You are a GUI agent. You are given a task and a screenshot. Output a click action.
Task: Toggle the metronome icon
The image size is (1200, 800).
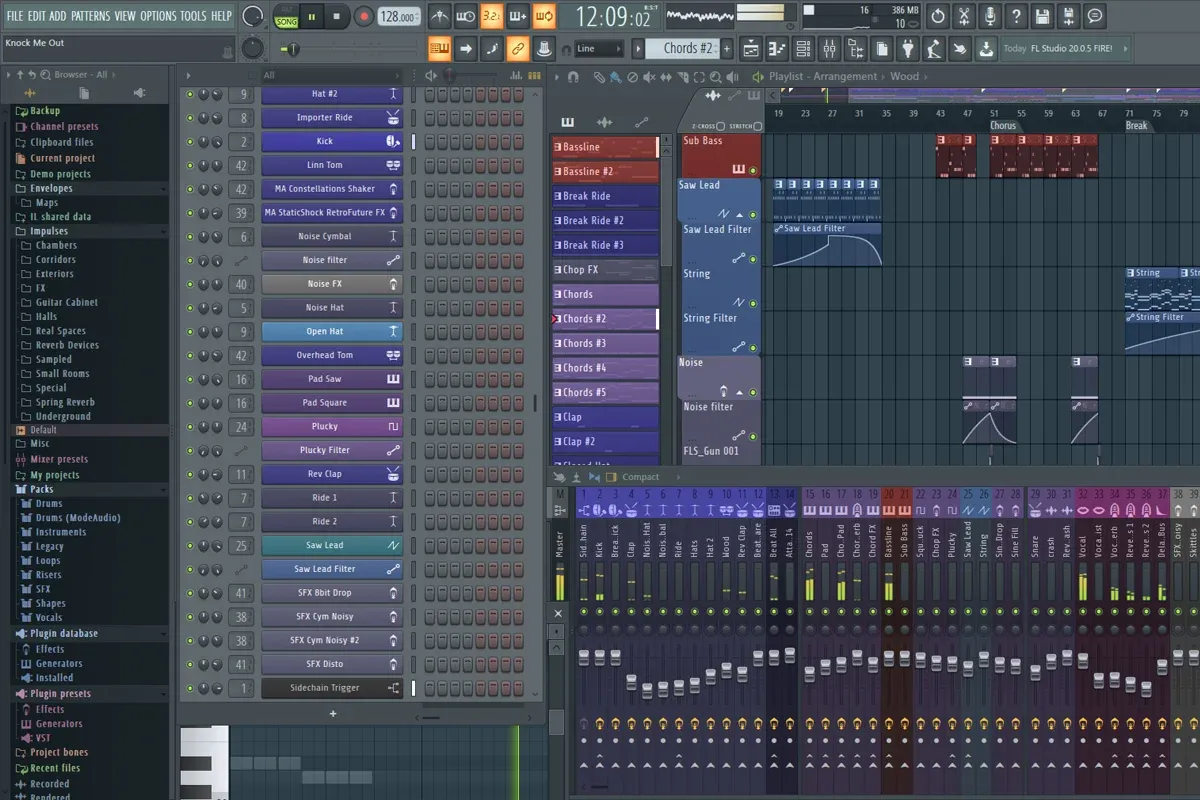coord(439,16)
